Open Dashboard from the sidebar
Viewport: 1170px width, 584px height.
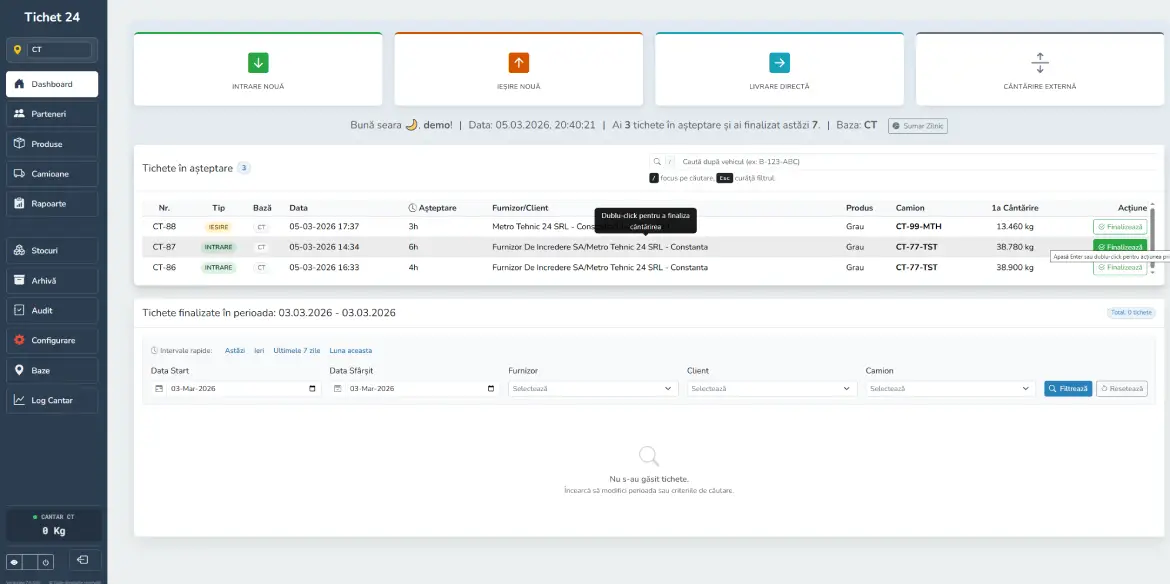pos(52,83)
